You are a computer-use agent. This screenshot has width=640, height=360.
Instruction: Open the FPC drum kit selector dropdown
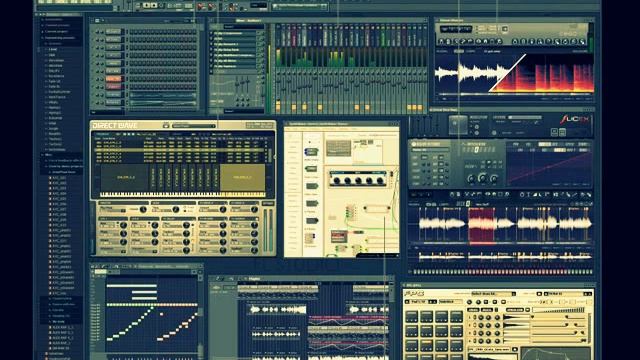tap(493, 293)
